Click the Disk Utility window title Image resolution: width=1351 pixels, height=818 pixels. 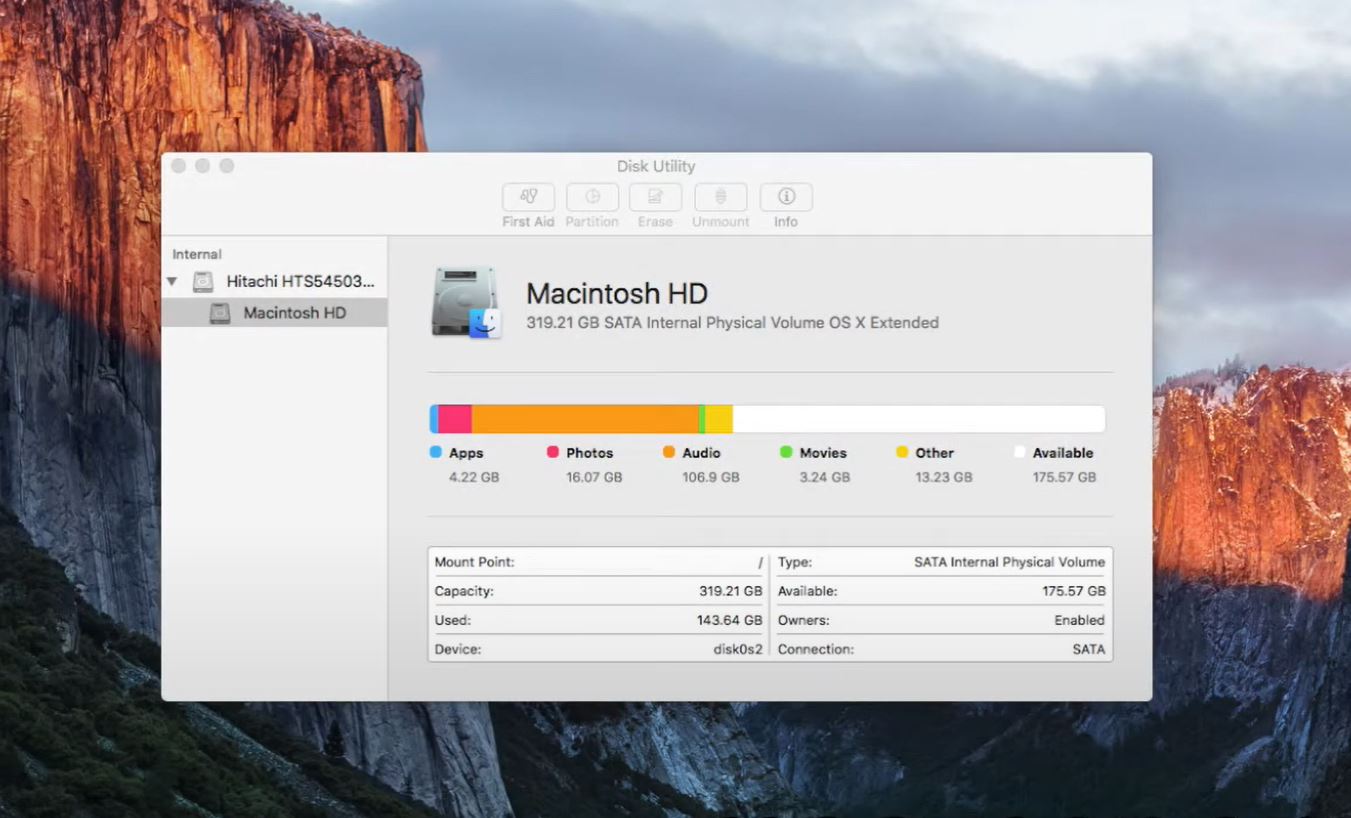tap(656, 166)
